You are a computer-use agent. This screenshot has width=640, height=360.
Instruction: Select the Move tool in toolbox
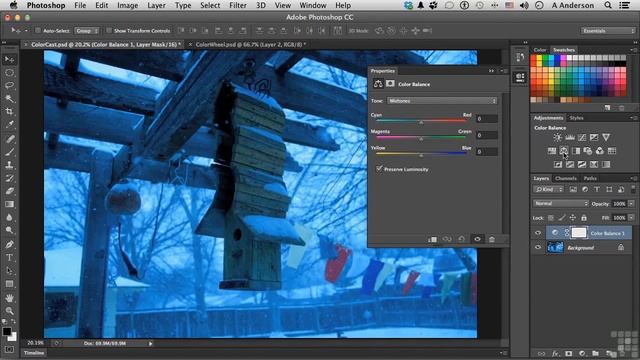[9, 60]
